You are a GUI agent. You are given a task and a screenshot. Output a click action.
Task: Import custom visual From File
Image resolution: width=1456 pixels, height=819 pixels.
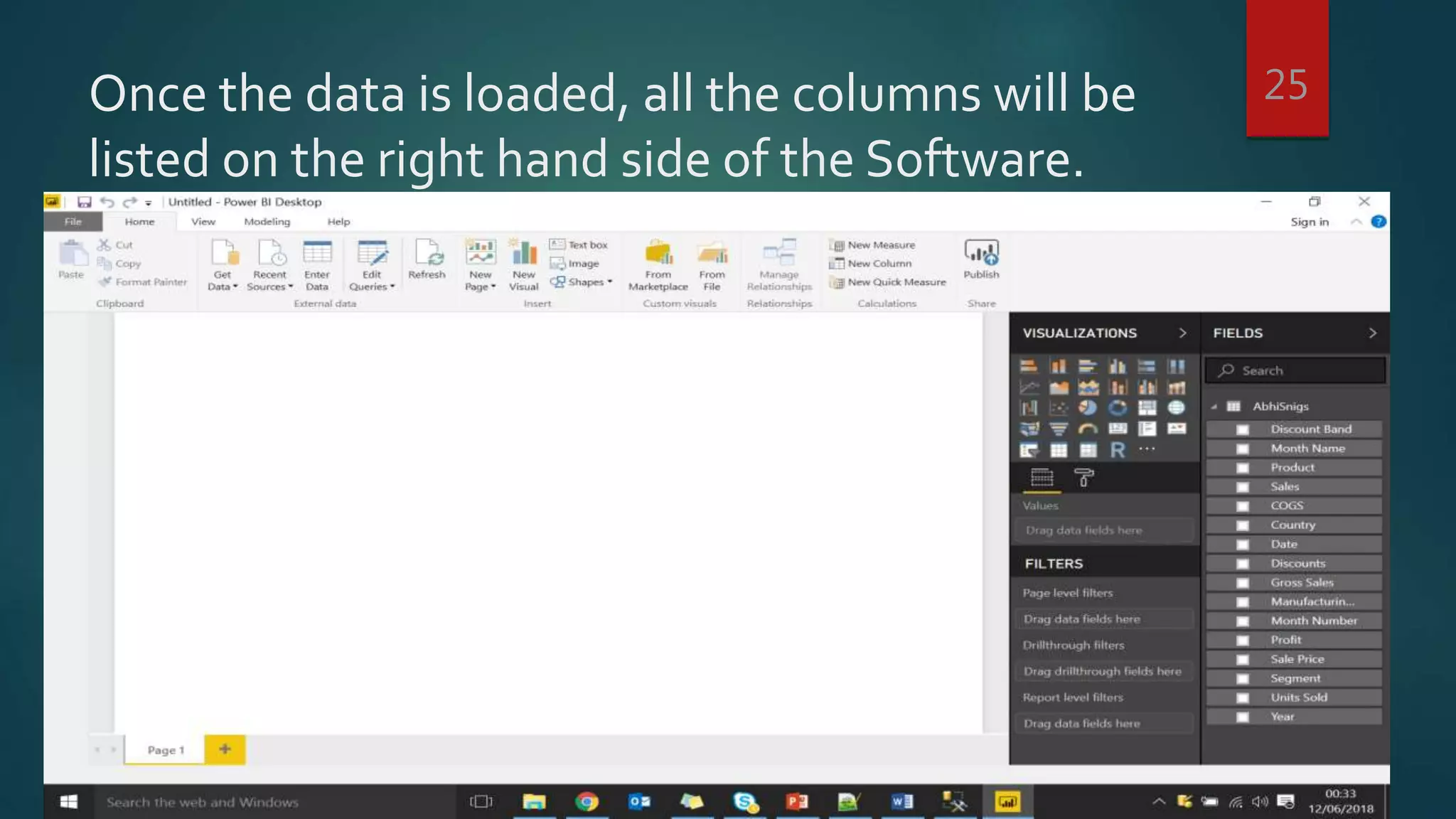[712, 264]
